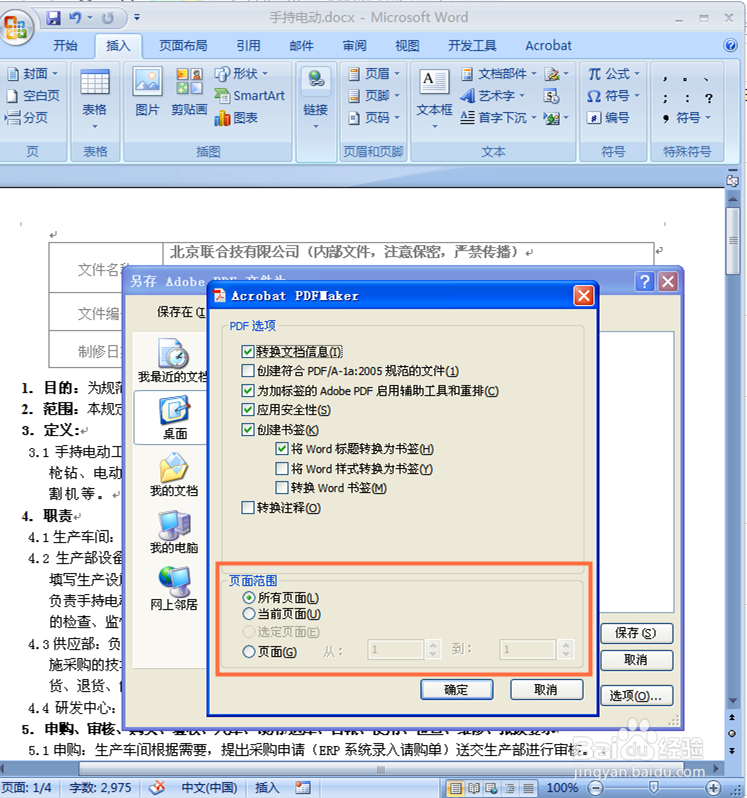Screen dimensions: 747x798
Task: Click Save (保存) in Save Adobe PDF dialog
Action: tap(637, 633)
